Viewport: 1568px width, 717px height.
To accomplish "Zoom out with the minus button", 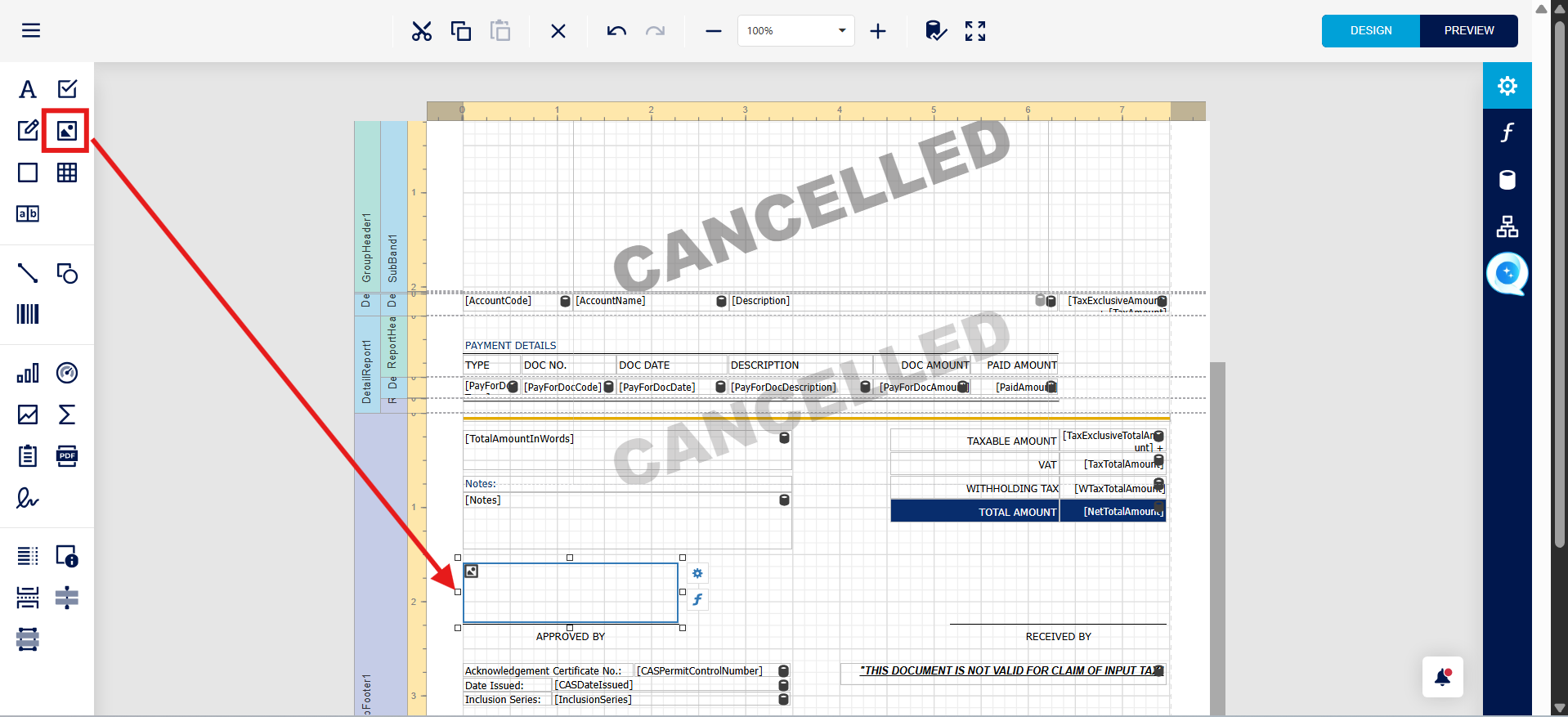I will (x=714, y=31).
